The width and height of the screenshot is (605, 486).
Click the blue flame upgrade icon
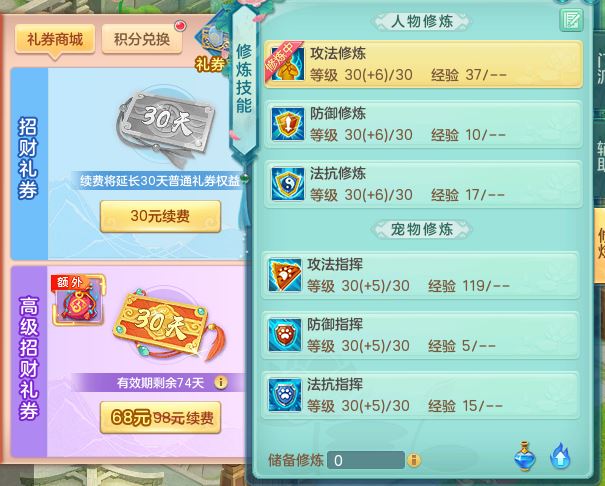[560, 456]
